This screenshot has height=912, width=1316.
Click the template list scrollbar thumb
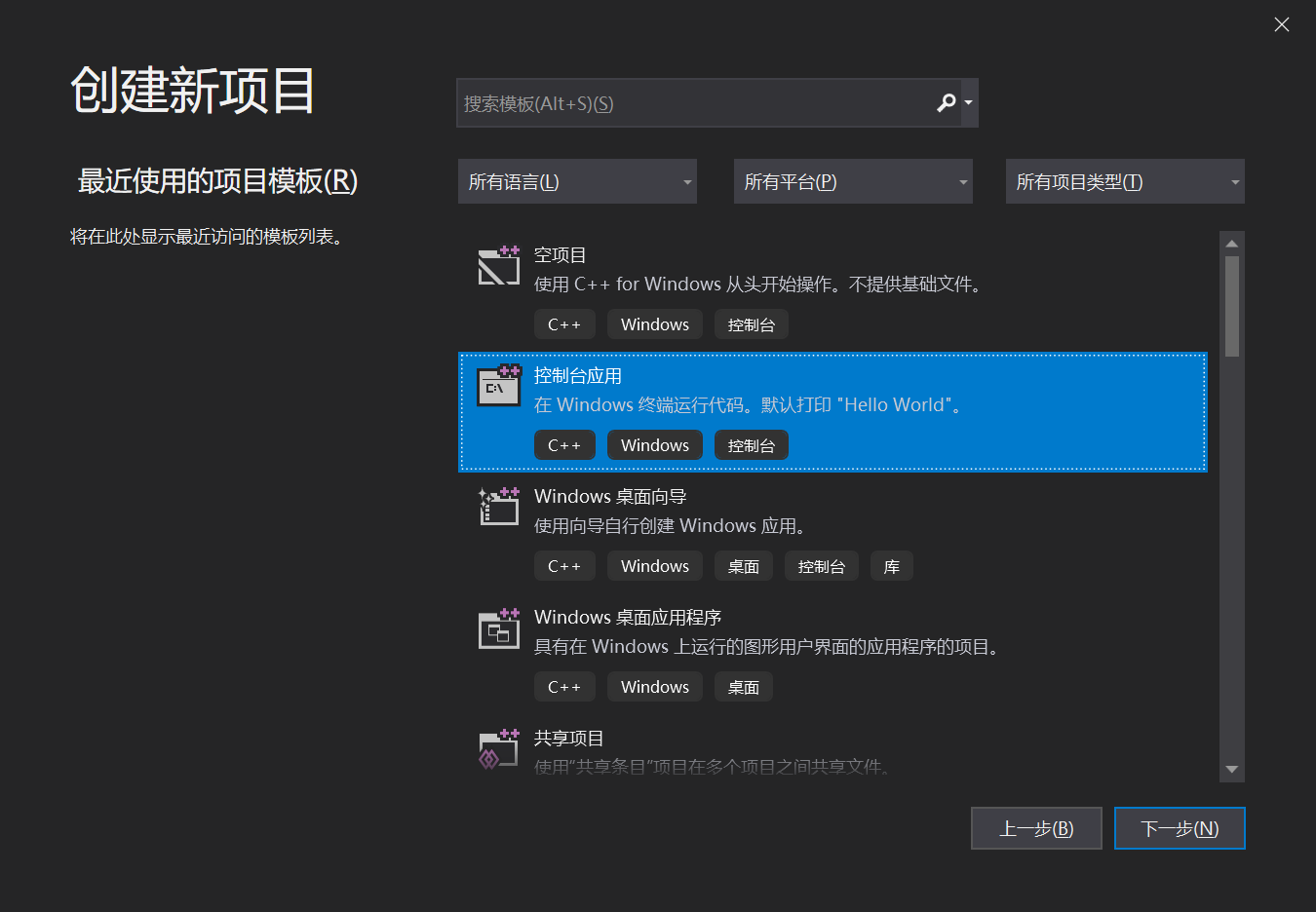click(1232, 307)
